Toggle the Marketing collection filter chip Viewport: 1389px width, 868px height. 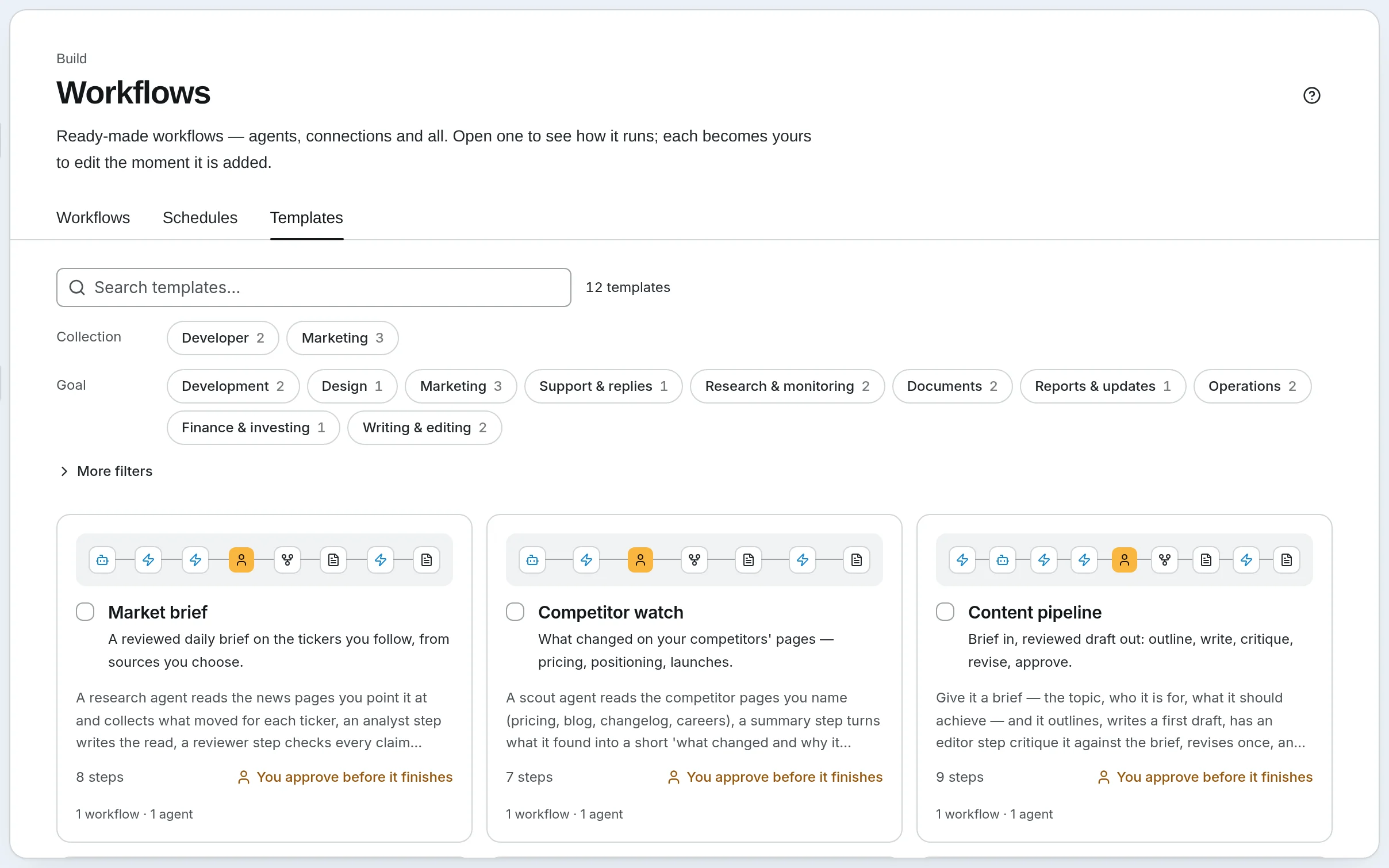(x=343, y=338)
